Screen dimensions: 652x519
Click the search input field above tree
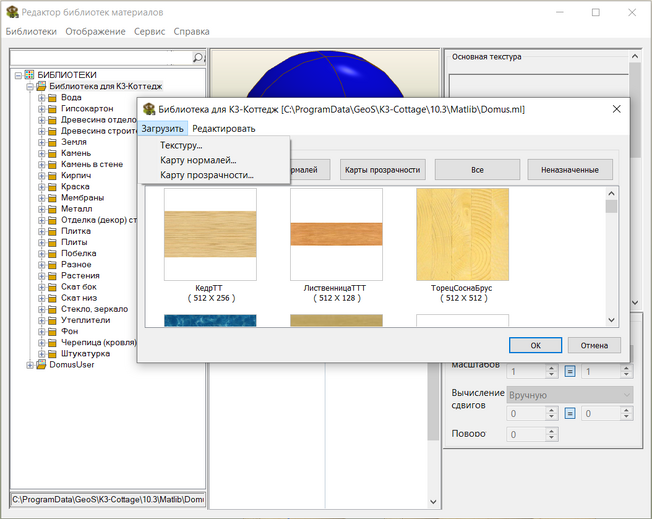pos(101,57)
